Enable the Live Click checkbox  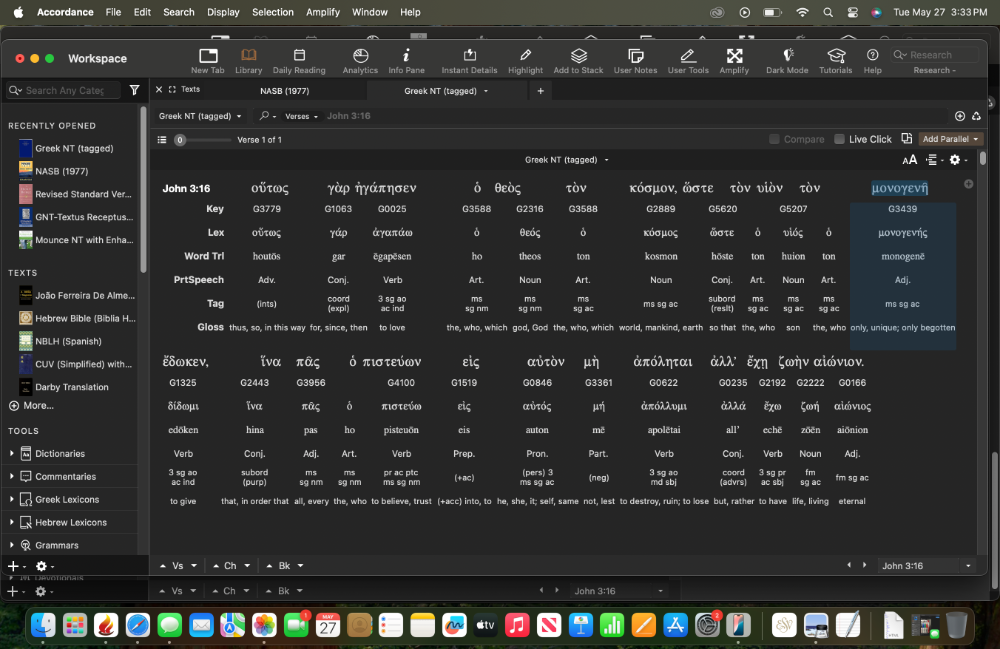coord(839,139)
